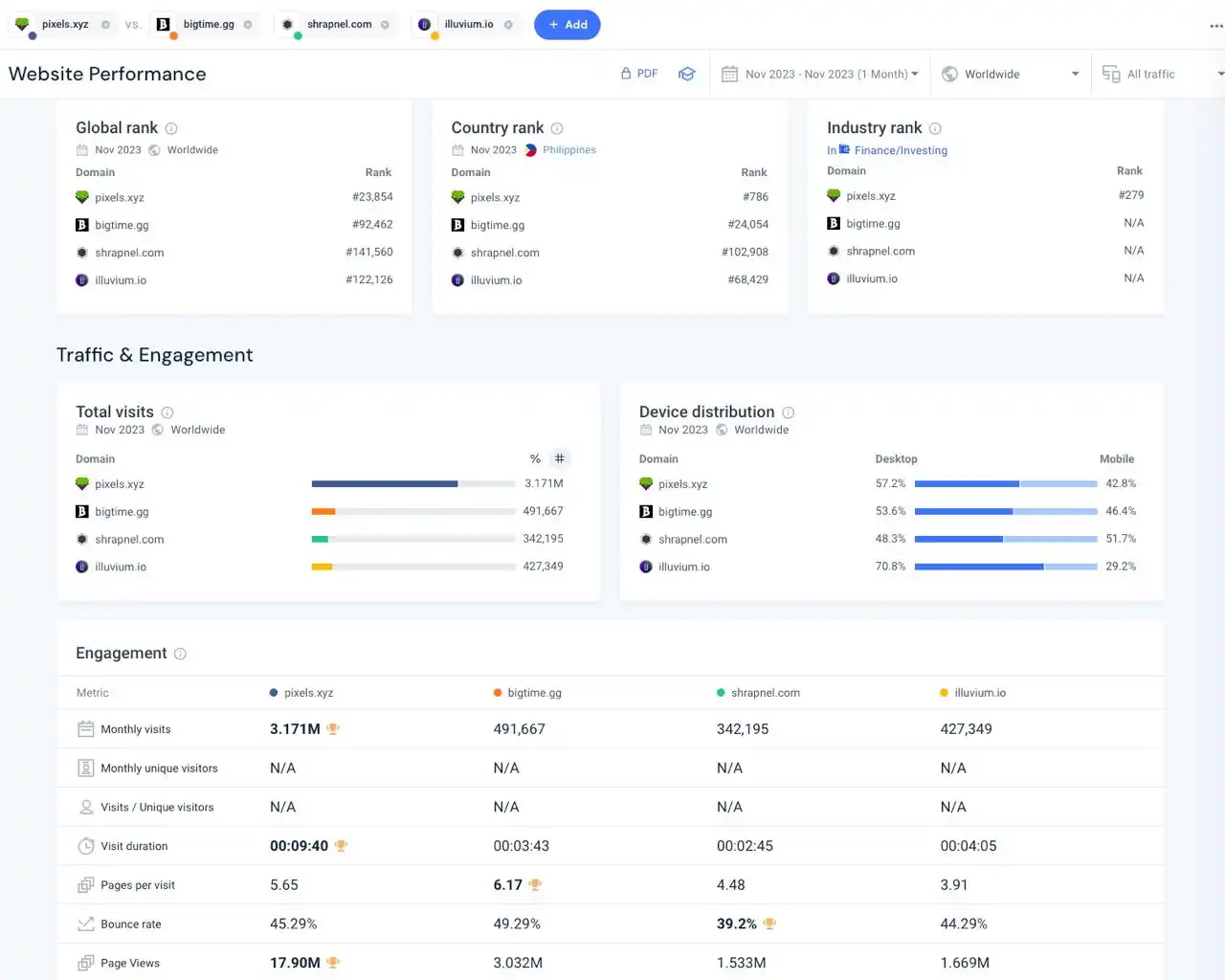Screen dimensions: 1225x980
Task: Click the Total visits info icon
Action: point(167,412)
